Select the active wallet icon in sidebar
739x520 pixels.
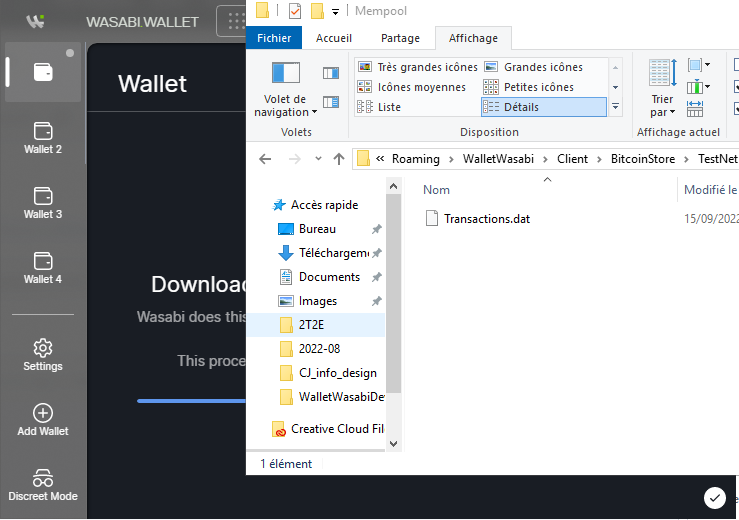click(43, 72)
